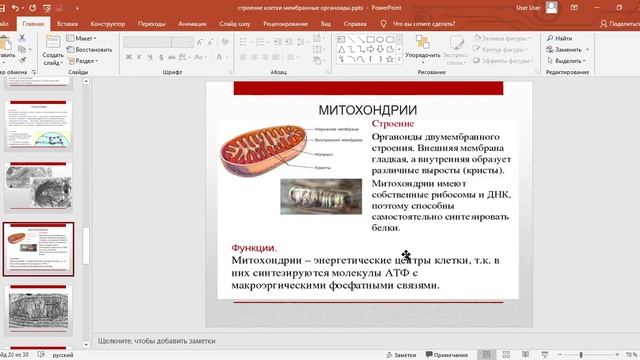Screen dimensions: 640x360
Task: Decrease list indent level icon
Action: coord(278,42)
